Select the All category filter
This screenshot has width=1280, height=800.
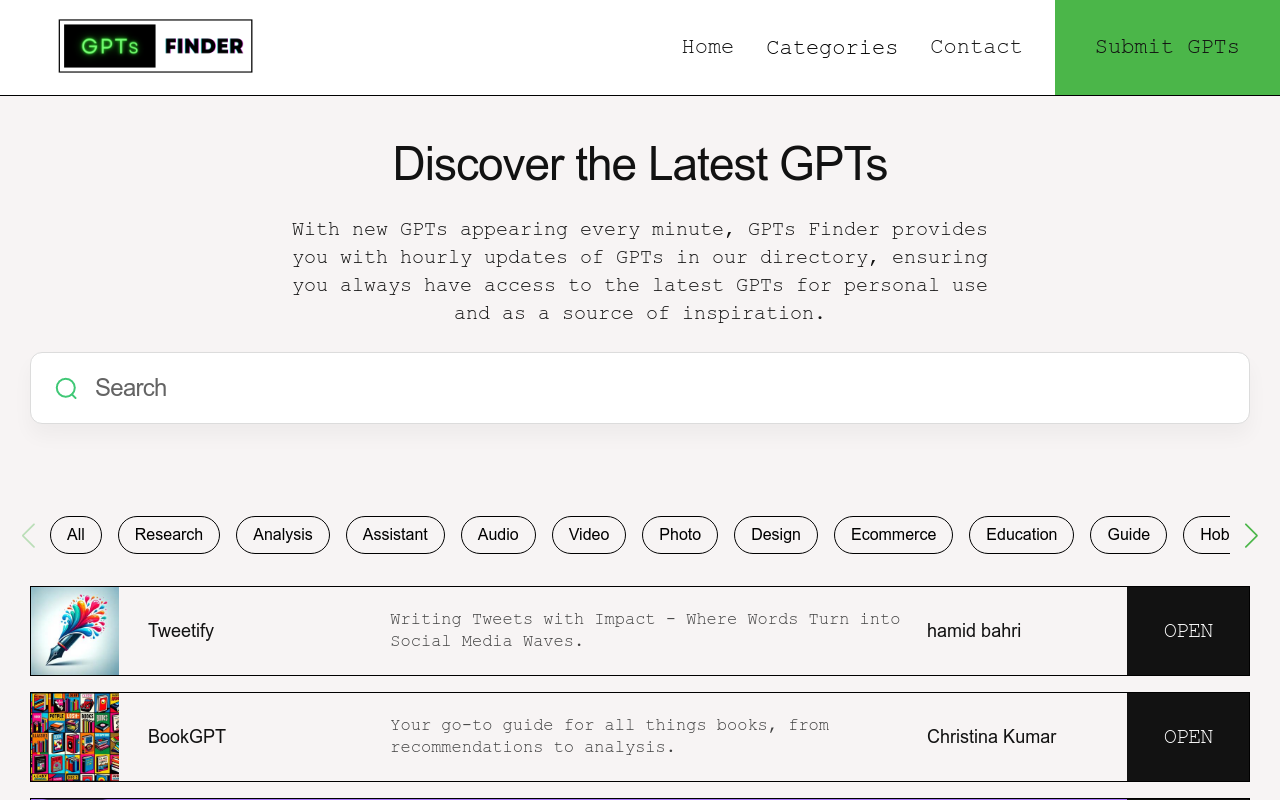click(x=76, y=535)
